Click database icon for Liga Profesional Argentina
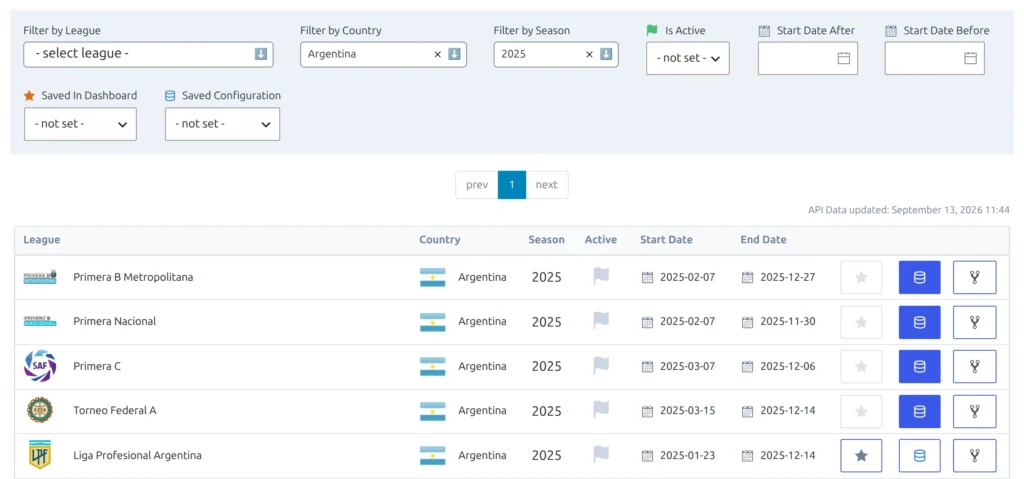This screenshot has width=1024, height=479. 920,455
